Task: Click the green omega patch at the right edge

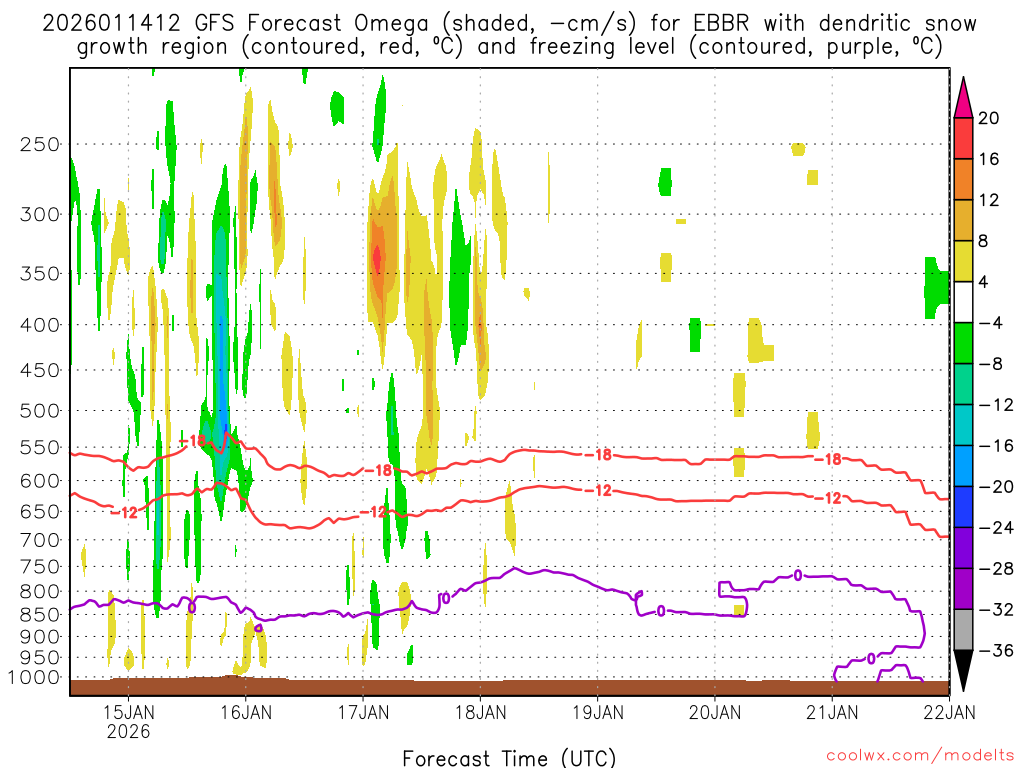Action: tap(935, 287)
